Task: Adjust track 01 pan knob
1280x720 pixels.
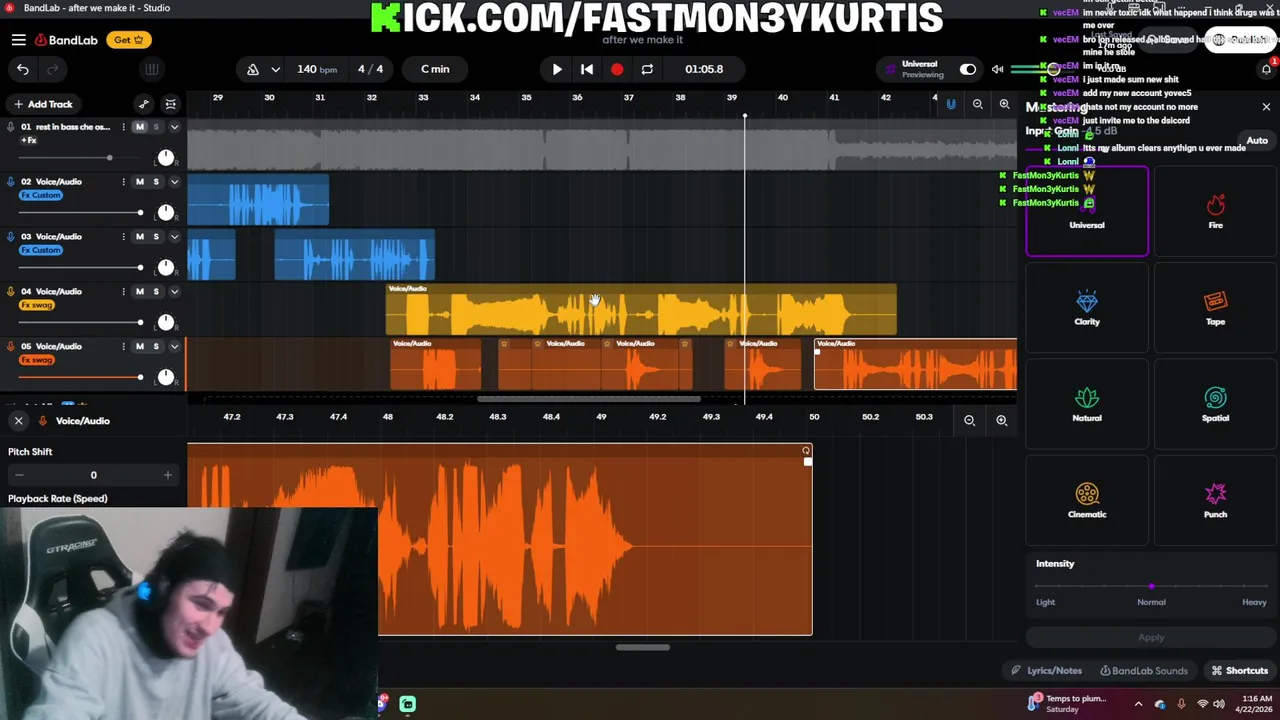Action: pyautogui.click(x=166, y=158)
